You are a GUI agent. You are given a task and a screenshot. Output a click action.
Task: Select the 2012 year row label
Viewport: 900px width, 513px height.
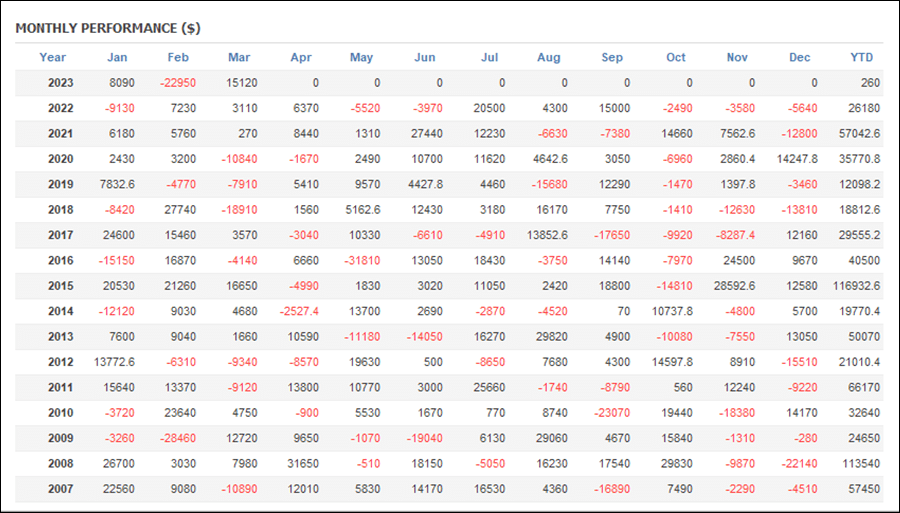[x=60, y=362]
